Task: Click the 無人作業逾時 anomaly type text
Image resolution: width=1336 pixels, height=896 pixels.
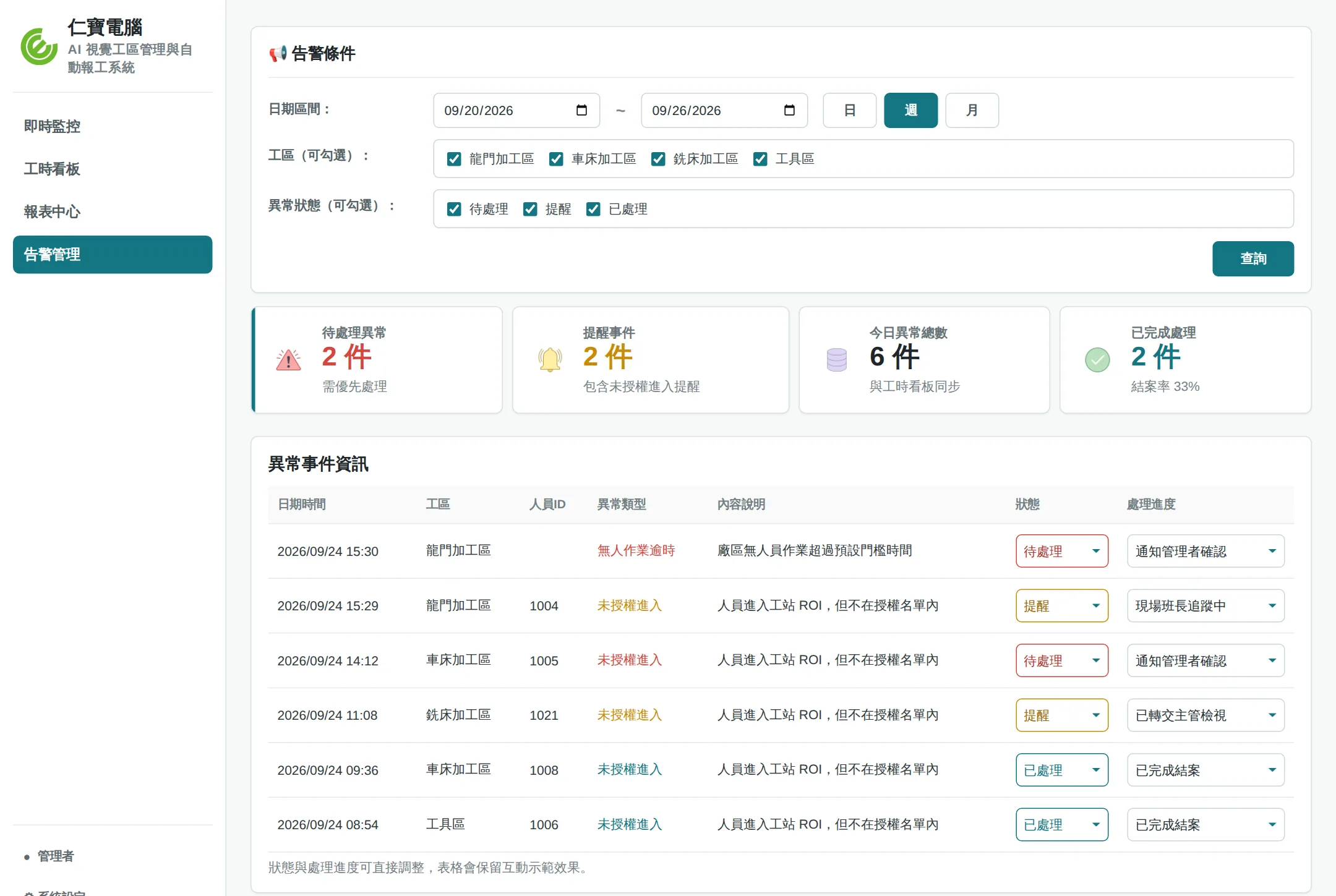Action: (636, 550)
